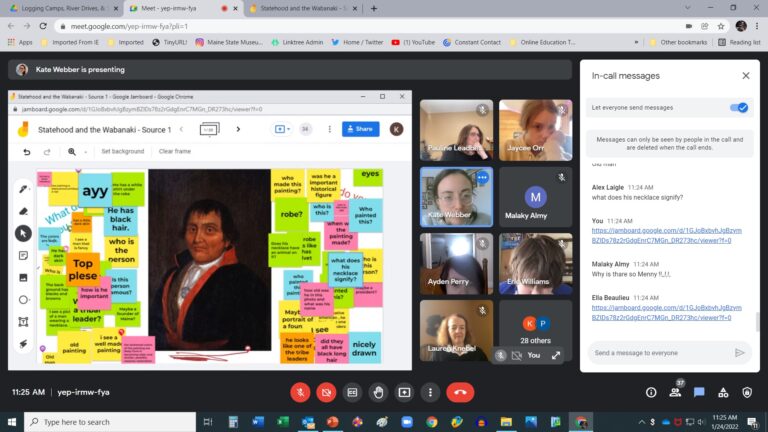Viewport: 768px width, 432px height.
Task: Open the Windows Start menu
Action: point(12,422)
